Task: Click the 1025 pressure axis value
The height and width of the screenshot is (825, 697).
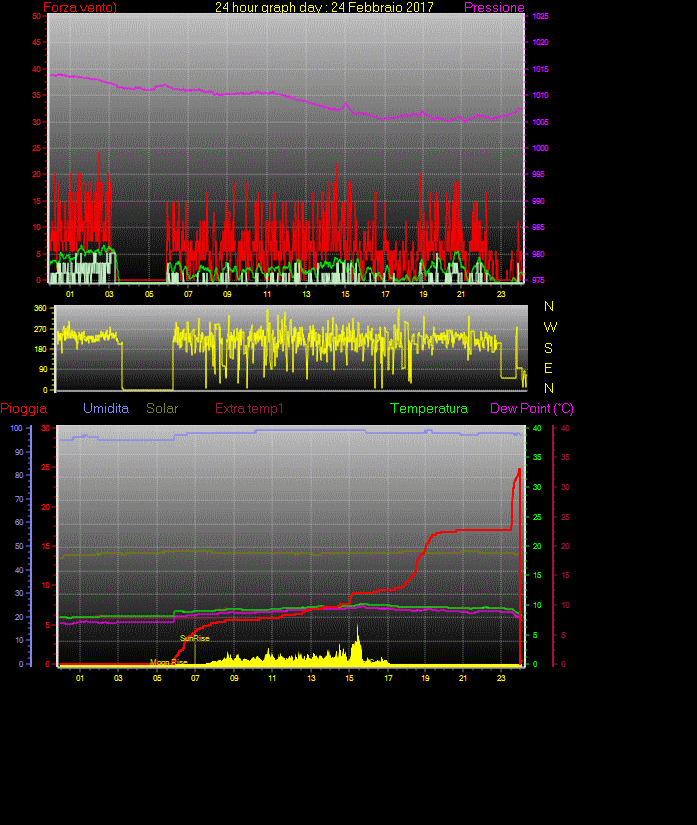Action: pos(540,16)
